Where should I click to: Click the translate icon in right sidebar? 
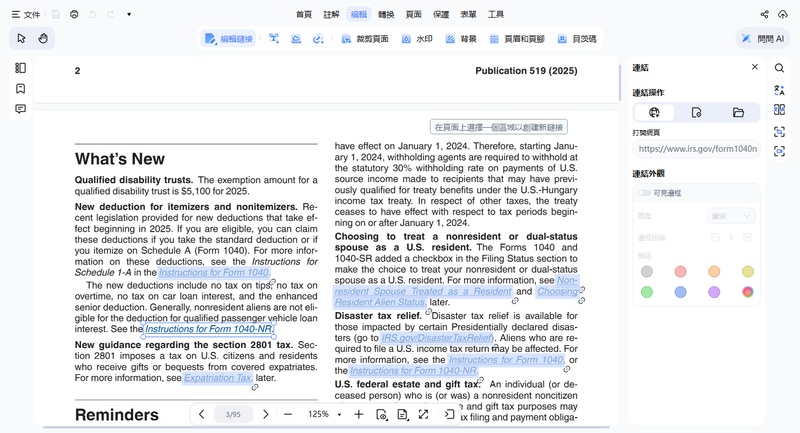click(779, 90)
